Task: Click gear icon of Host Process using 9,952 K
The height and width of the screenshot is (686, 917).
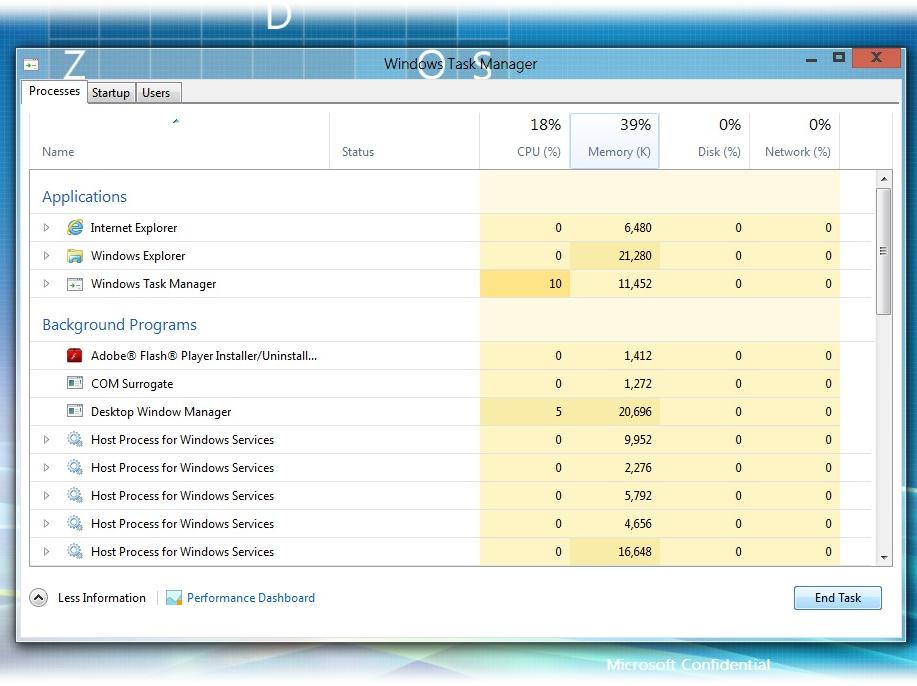Action: click(75, 439)
